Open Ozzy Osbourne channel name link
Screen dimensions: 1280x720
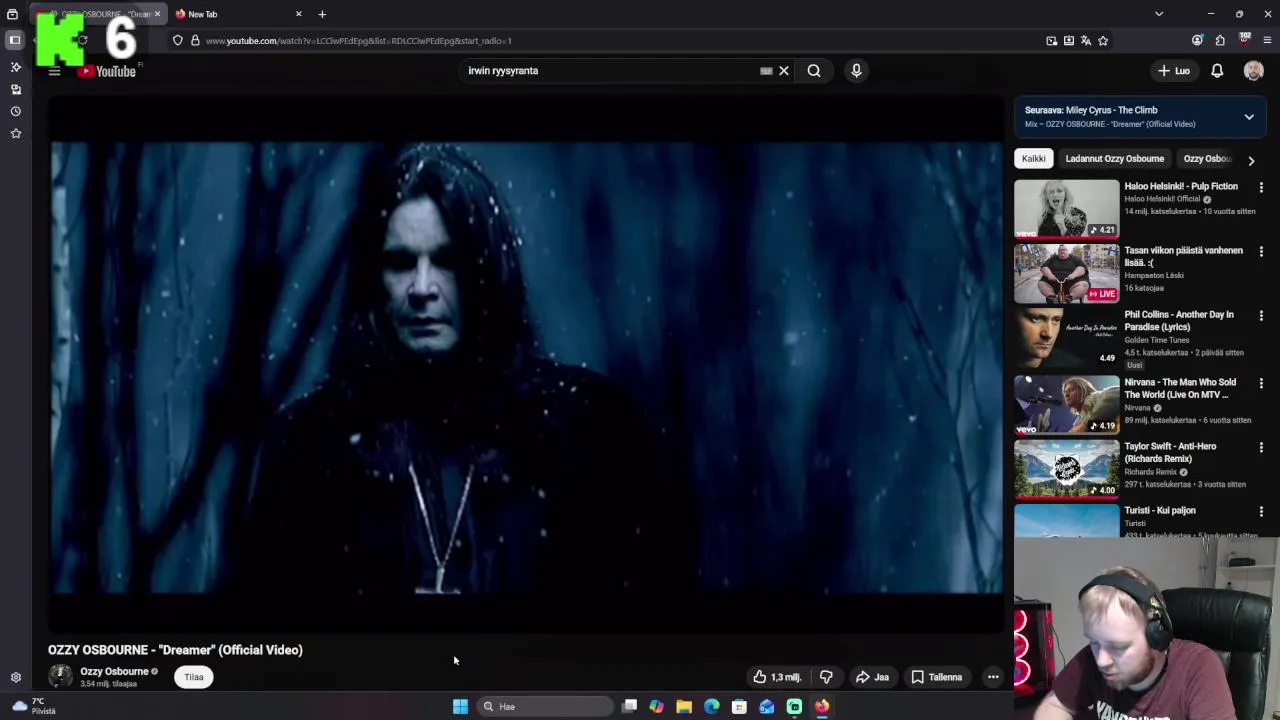114,671
